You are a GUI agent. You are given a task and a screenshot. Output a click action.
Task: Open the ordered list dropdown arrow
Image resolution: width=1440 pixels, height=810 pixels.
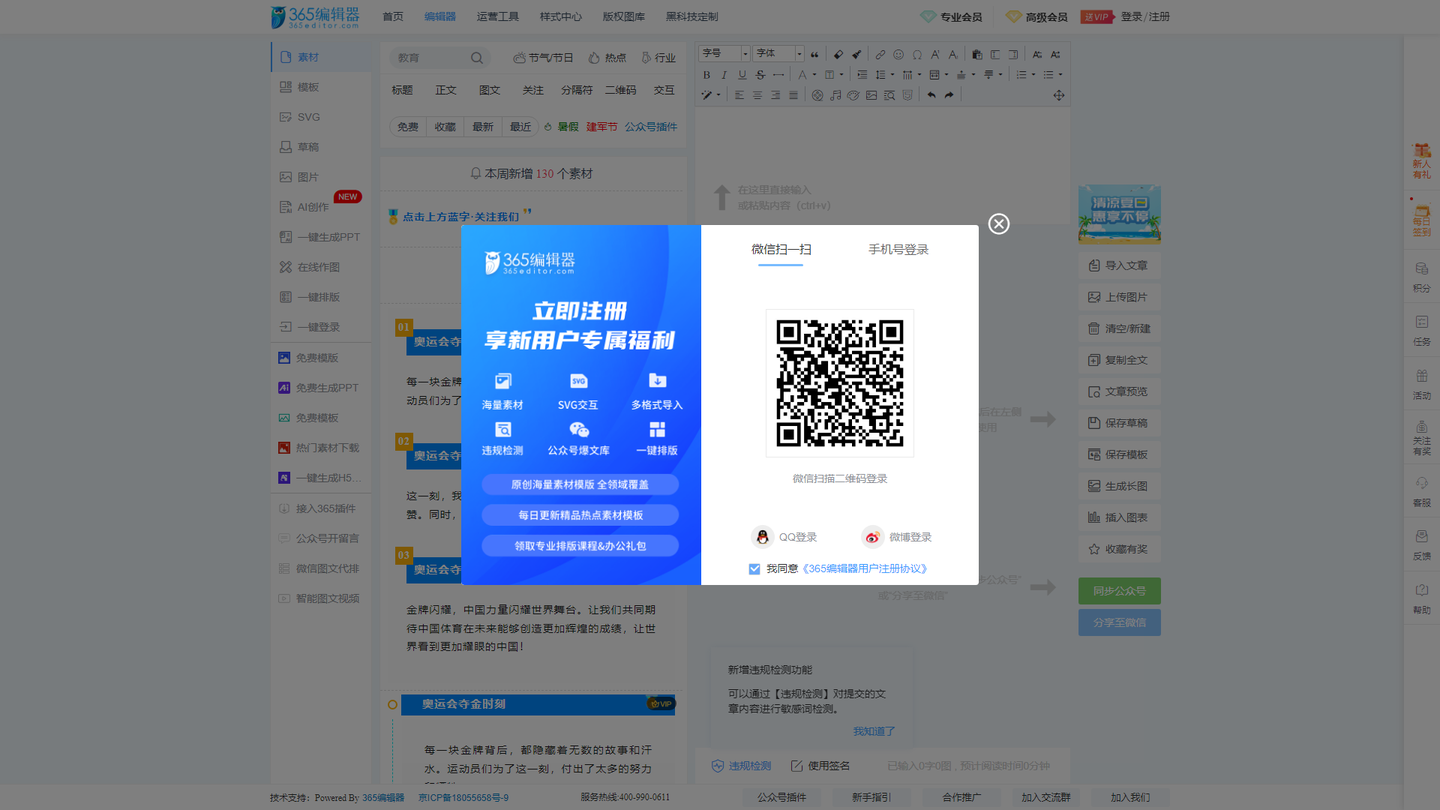[1033, 75]
